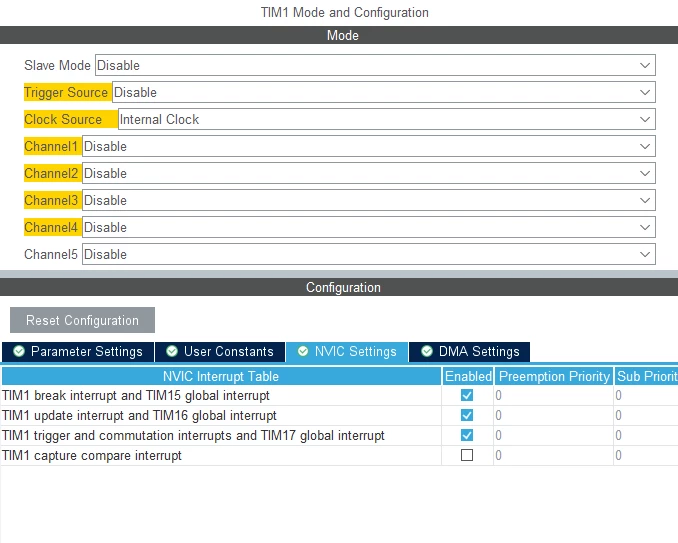Click the highlighted Channel1 label

point(51,146)
